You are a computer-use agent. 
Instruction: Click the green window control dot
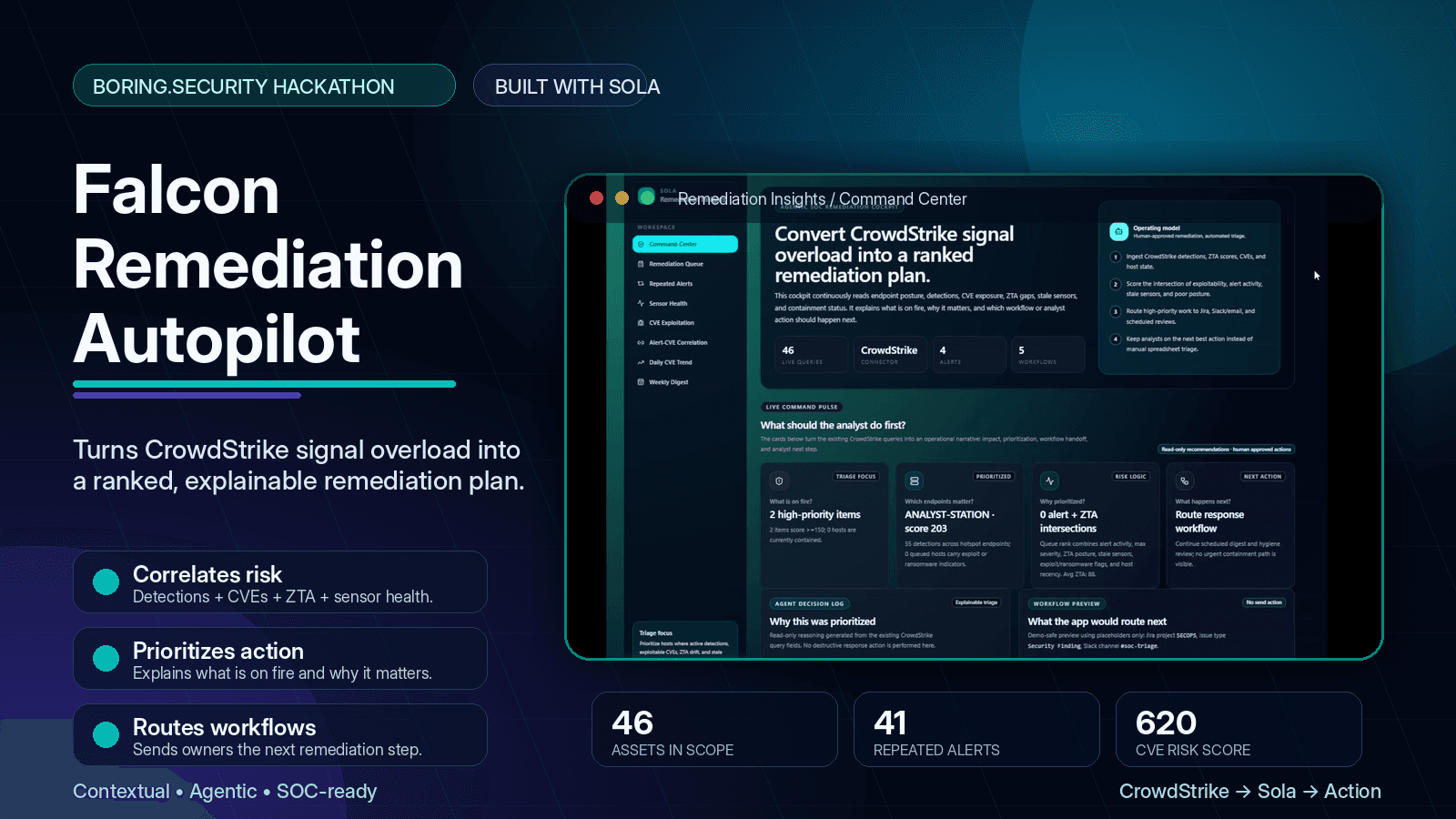click(x=647, y=197)
